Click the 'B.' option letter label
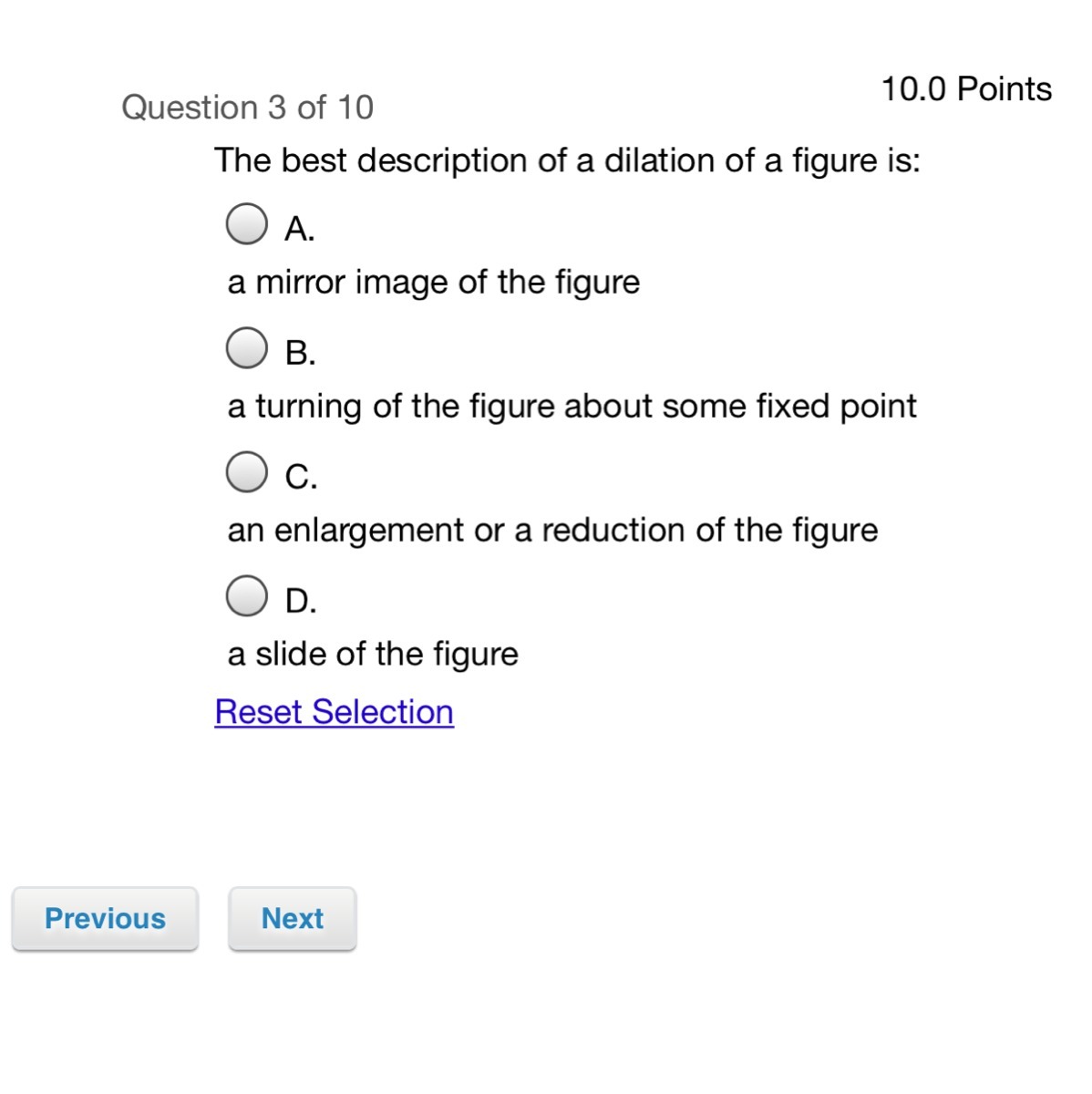Image resolution: width=1092 pixels, height=1094 pixels. (x=300, y=353)
